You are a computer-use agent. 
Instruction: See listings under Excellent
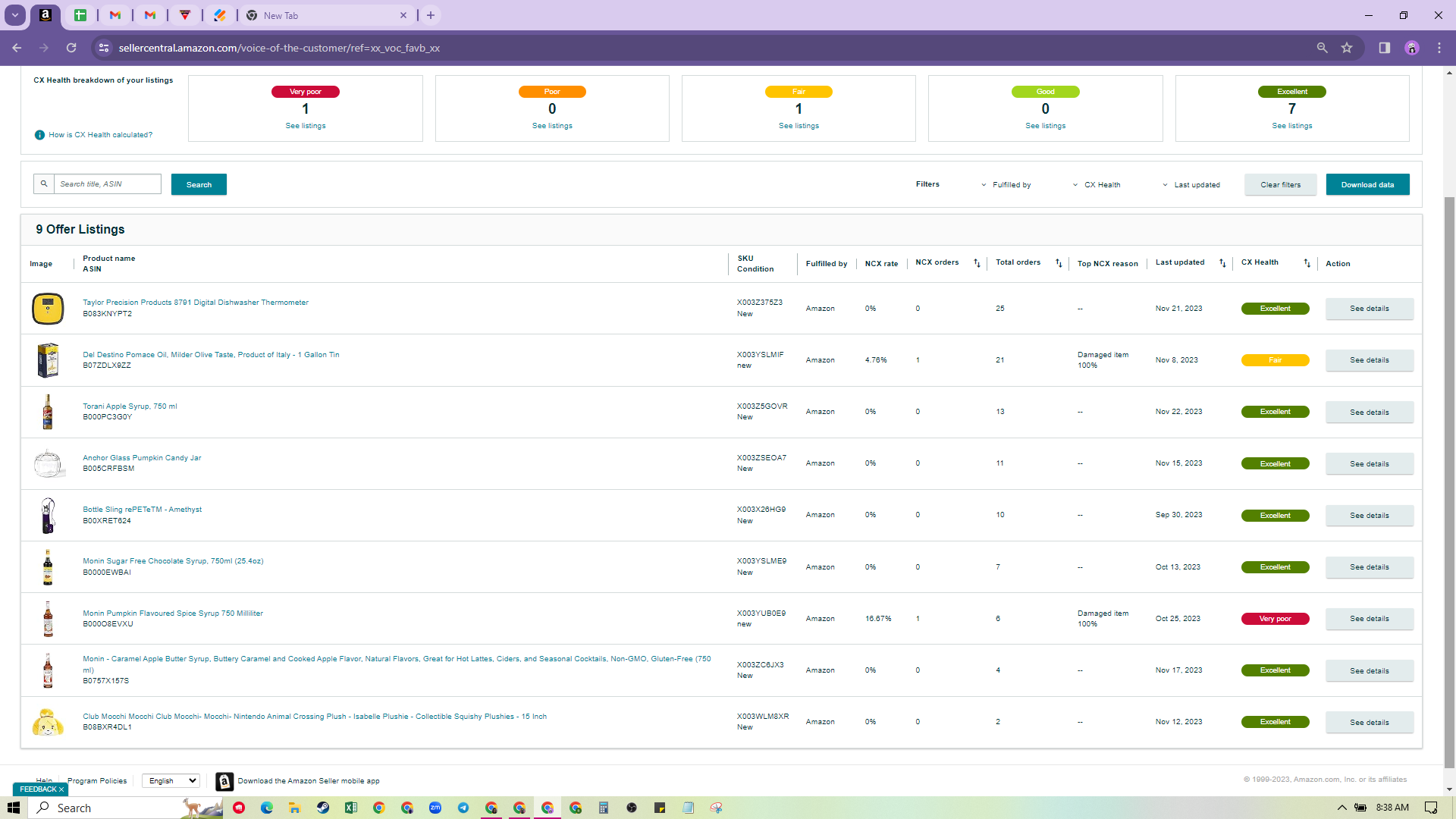(x=1292, y=126)
